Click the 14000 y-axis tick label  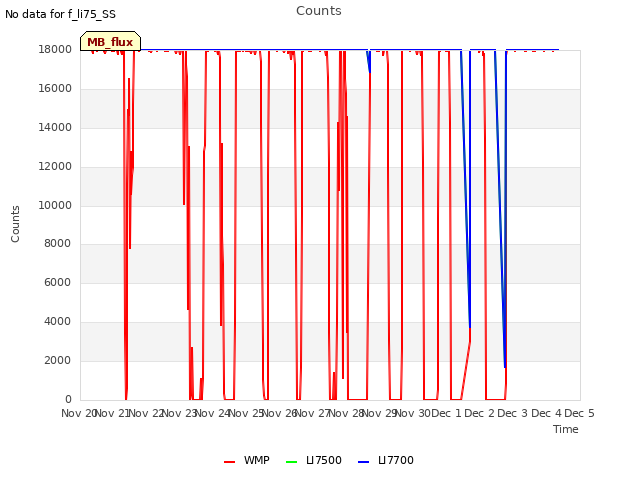pos(55,127)
